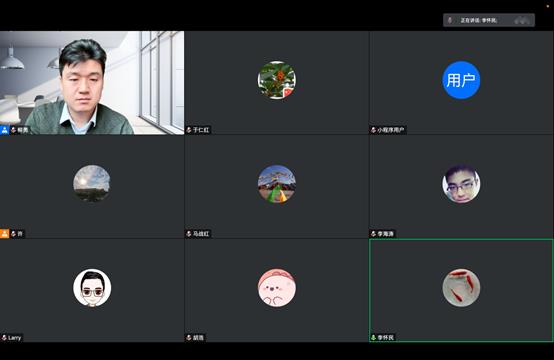
Task: Select the cartoon glasses avatar of Larry
Action: tap(92, 288)
